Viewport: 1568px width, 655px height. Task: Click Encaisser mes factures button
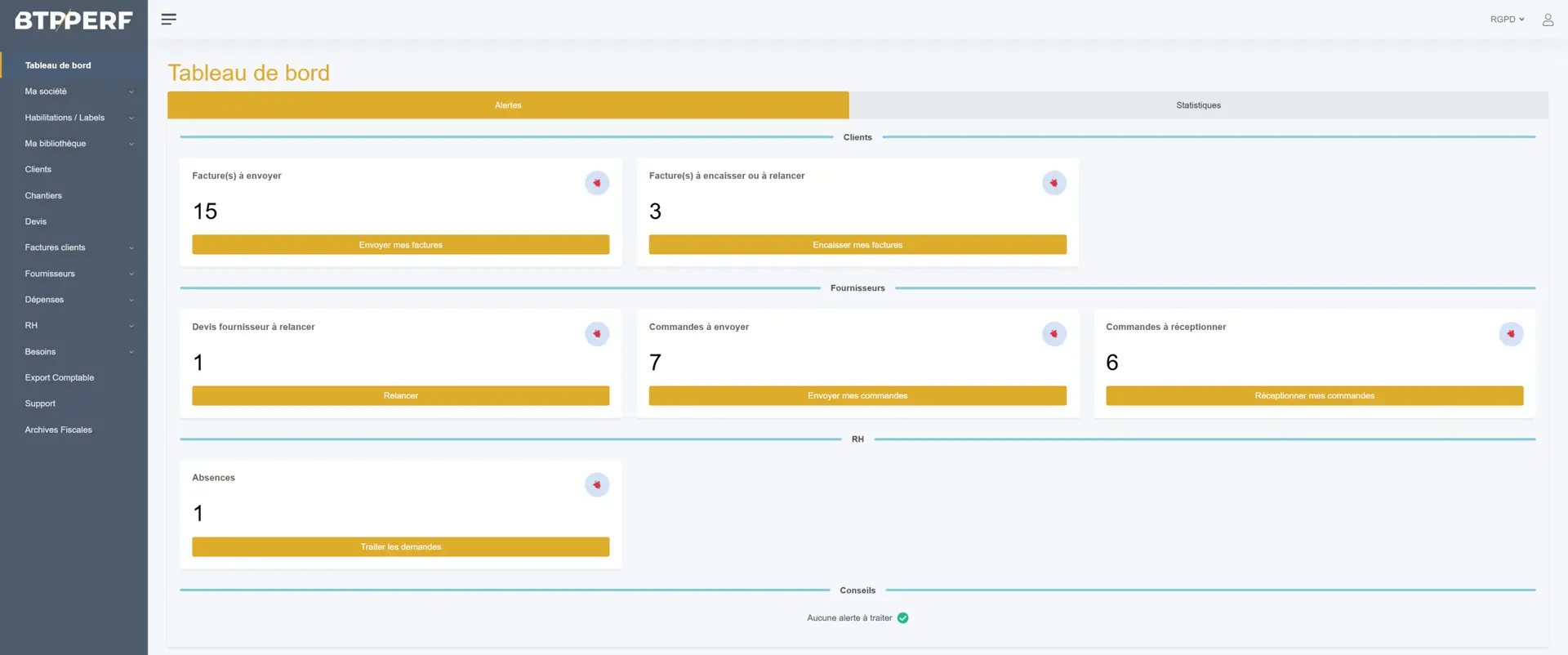click(857, 245)
